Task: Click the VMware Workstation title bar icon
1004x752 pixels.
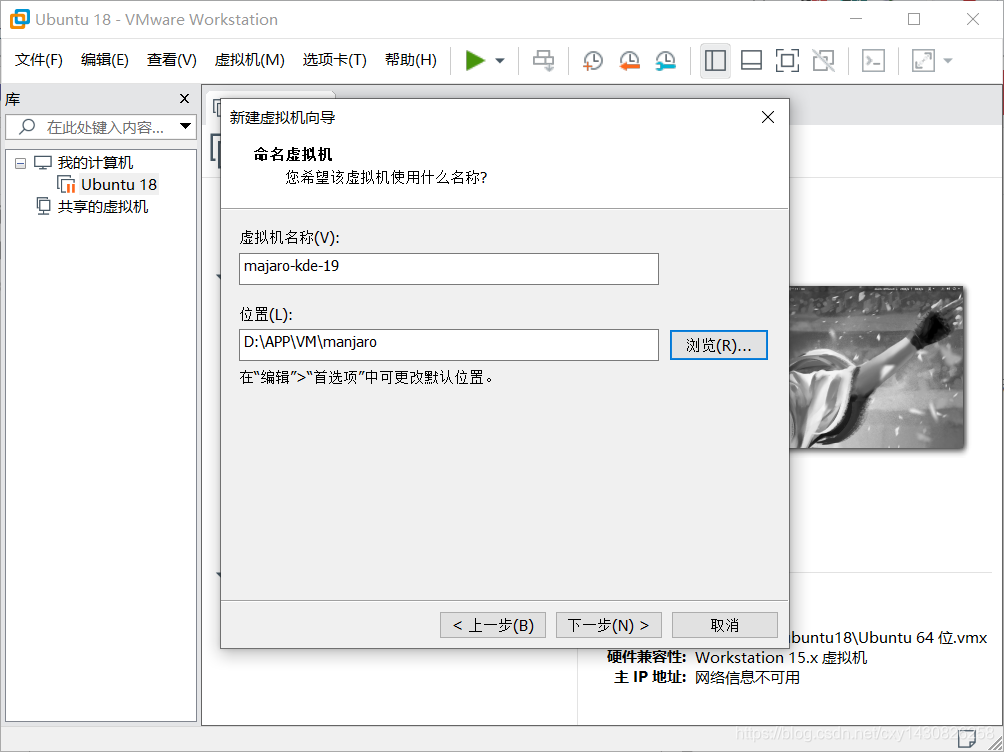Action: 19,19
